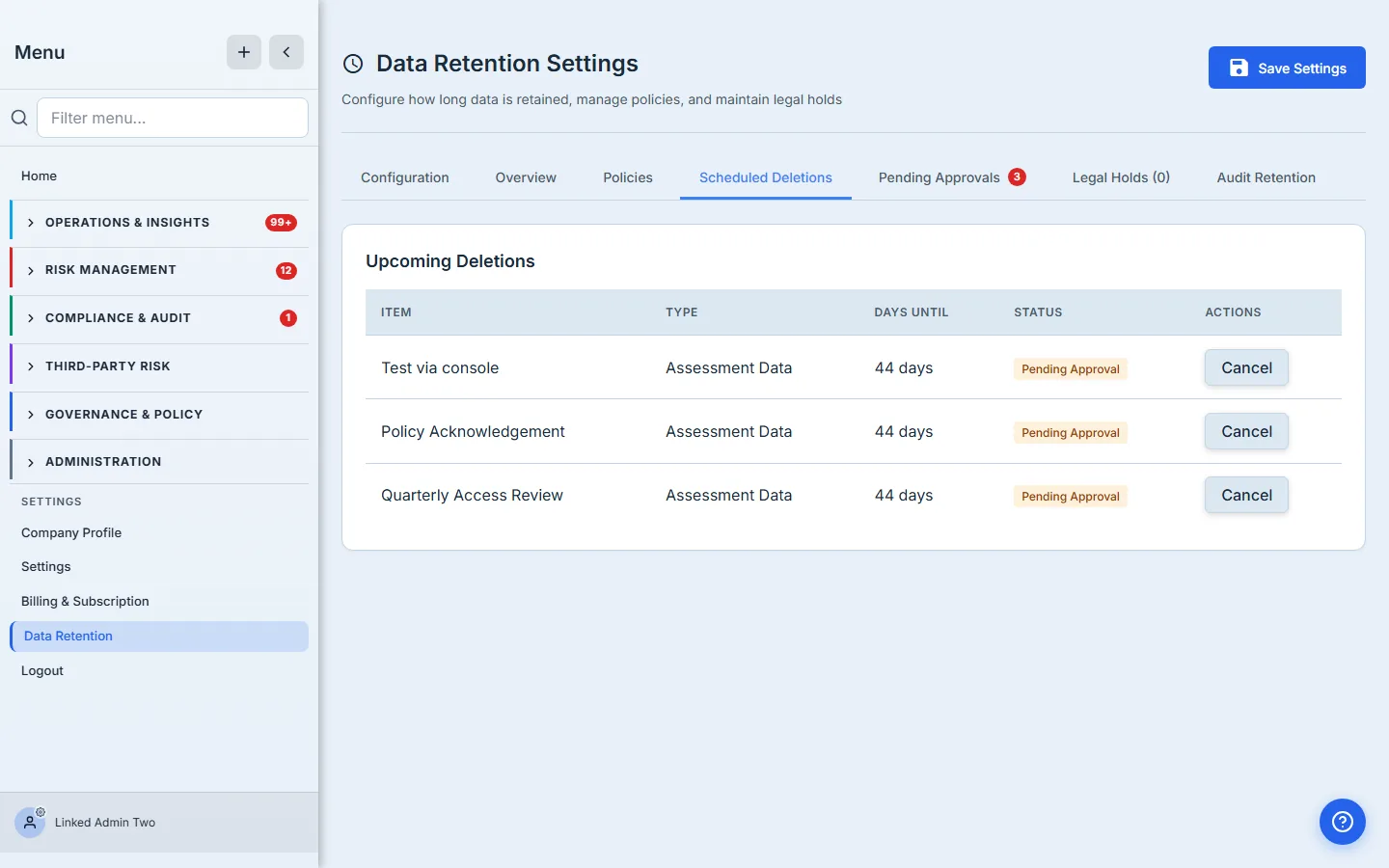Click the Policy Acknowledgement item name
The width and height of the screenshot is (1389, 868).
(473, 431)
